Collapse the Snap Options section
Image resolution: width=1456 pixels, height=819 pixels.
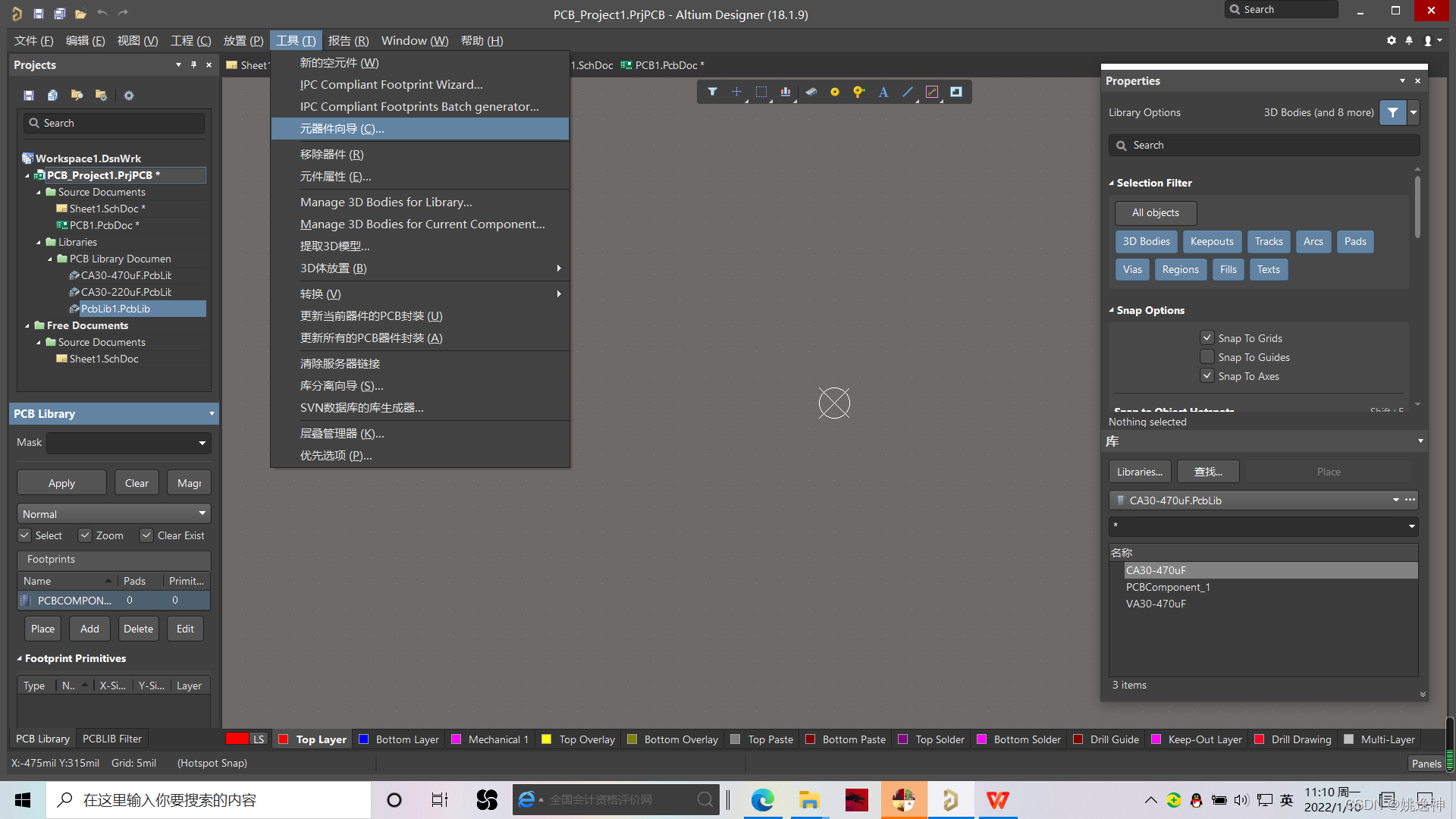(1112, 310)
